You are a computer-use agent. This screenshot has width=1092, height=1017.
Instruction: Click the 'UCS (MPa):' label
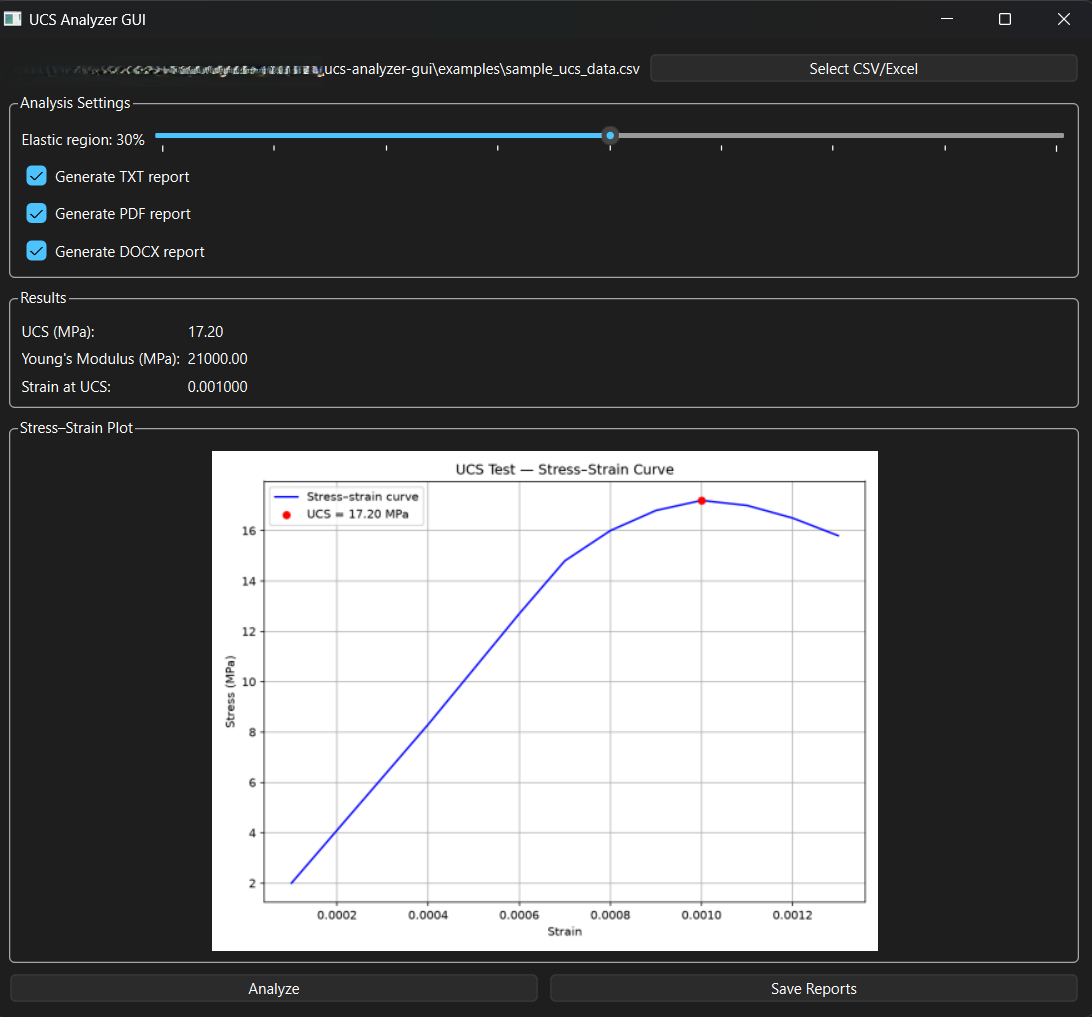58,332
